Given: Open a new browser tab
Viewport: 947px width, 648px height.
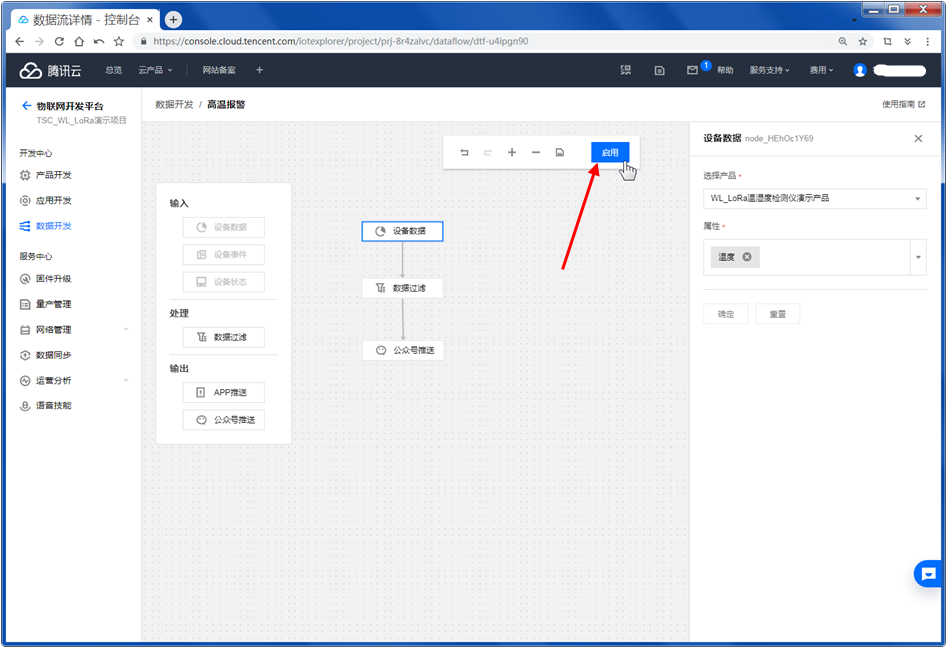Looking at the screenshot, I should tap(173, 20).
